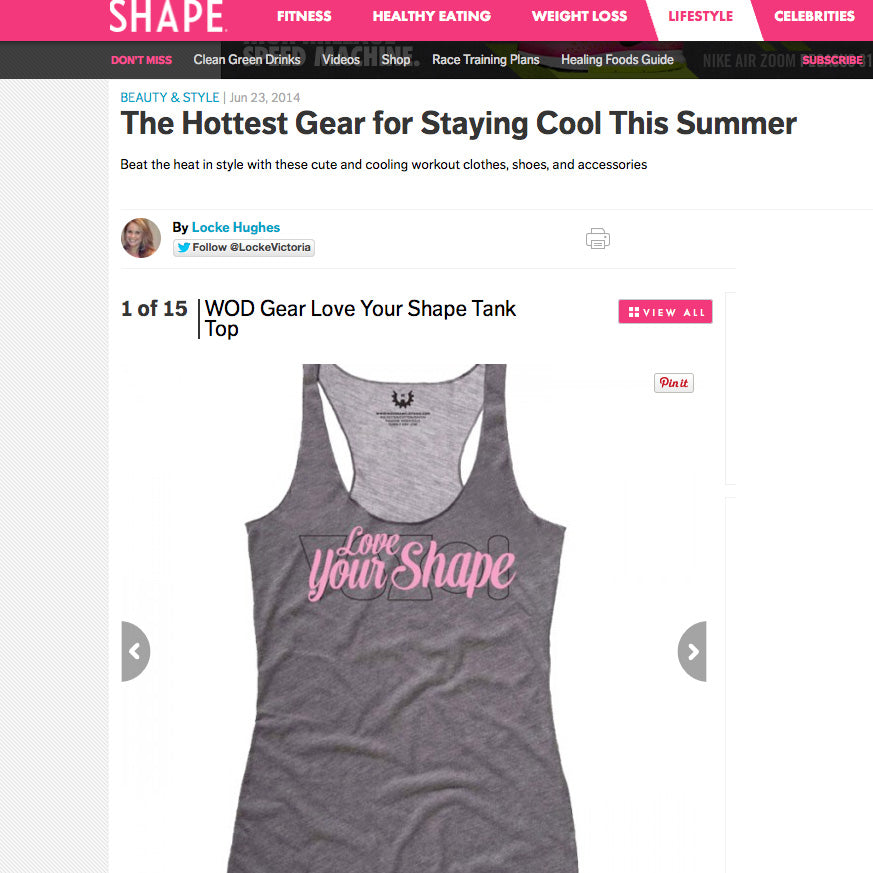Click author's profile photo
This screenshot has width=873, height=873.
point(141,238)
